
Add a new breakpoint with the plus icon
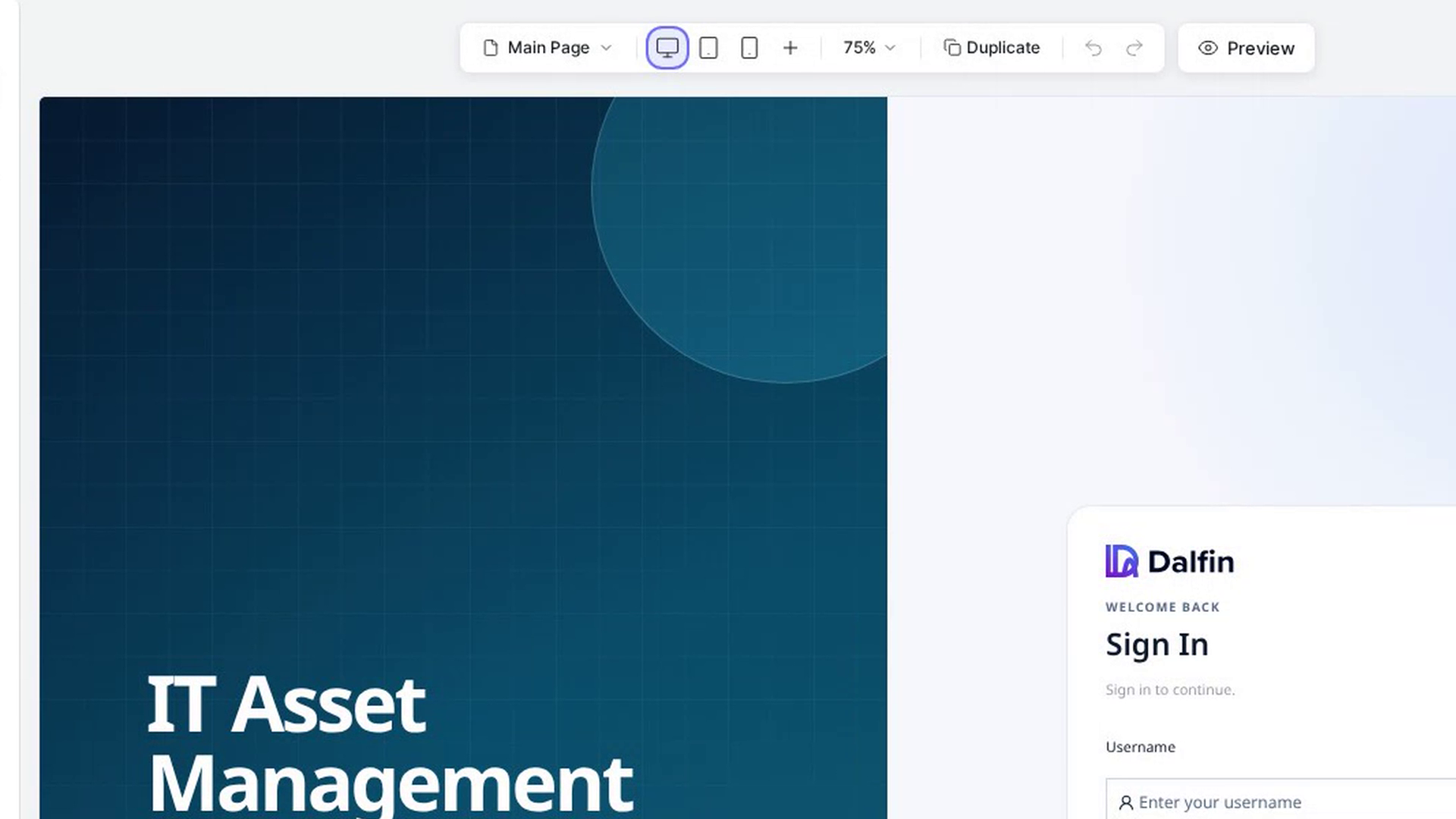[790, 48]
